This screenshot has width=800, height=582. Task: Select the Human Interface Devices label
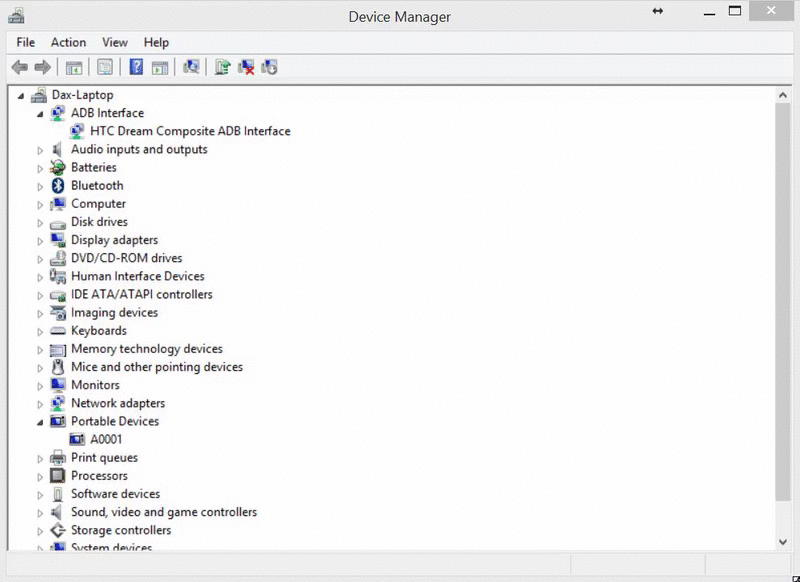[x=138, y=276]
